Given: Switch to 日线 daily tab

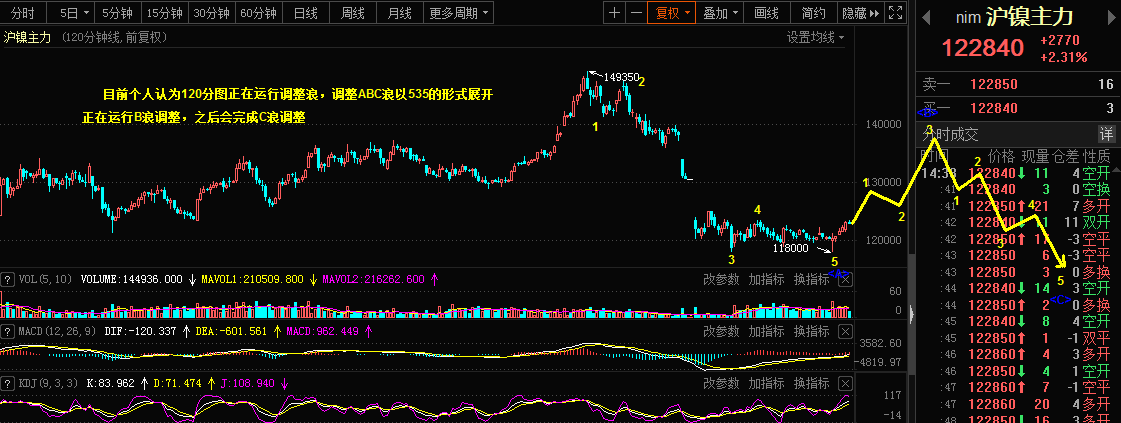Looking at the screenshot, I should tap(305, 12).
